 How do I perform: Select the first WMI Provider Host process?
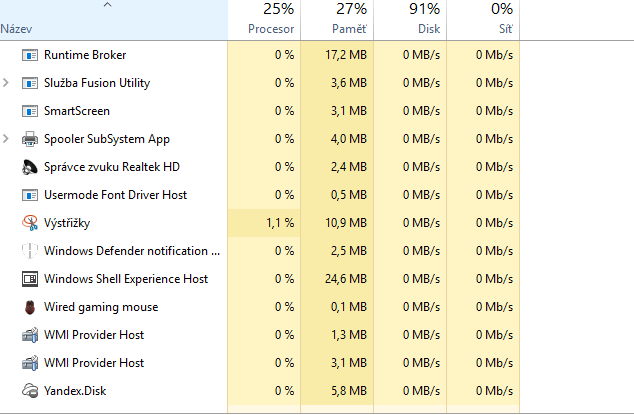tap(94, 335)
